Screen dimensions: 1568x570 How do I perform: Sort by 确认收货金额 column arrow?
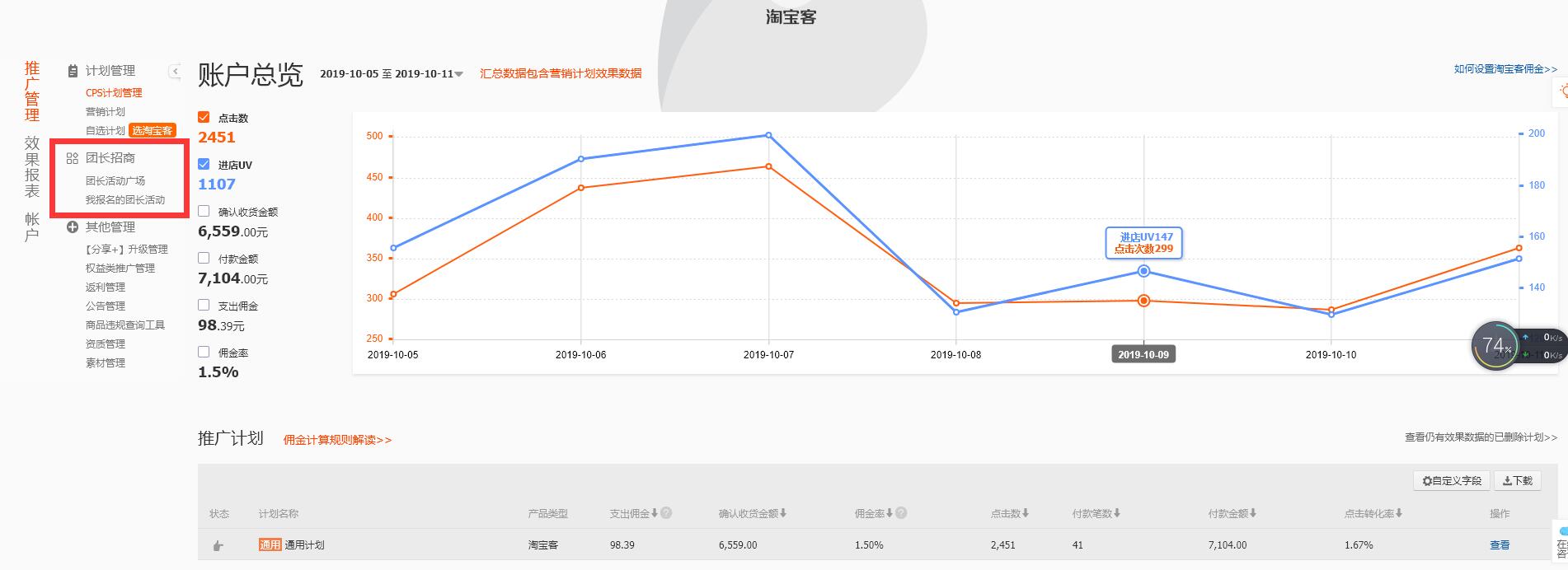(783, 513)
